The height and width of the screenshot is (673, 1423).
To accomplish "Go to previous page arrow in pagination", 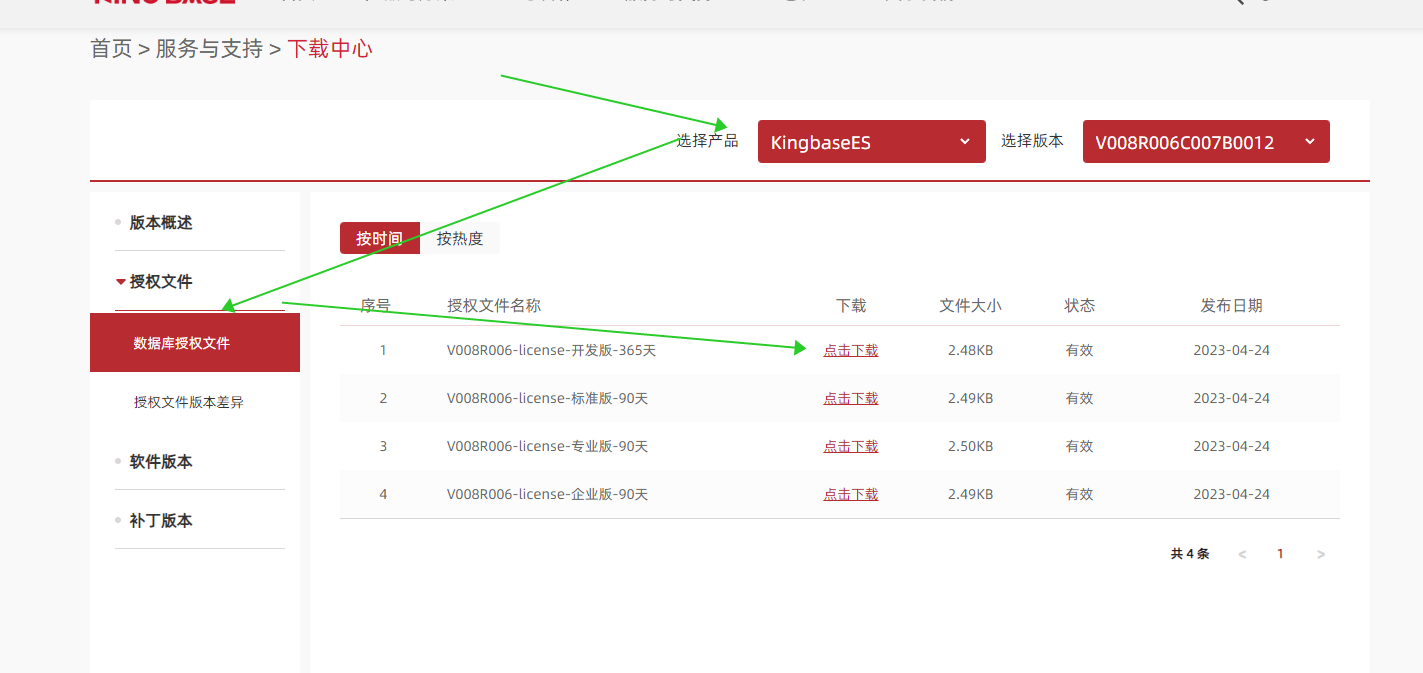I will (x=1242, y=554).
